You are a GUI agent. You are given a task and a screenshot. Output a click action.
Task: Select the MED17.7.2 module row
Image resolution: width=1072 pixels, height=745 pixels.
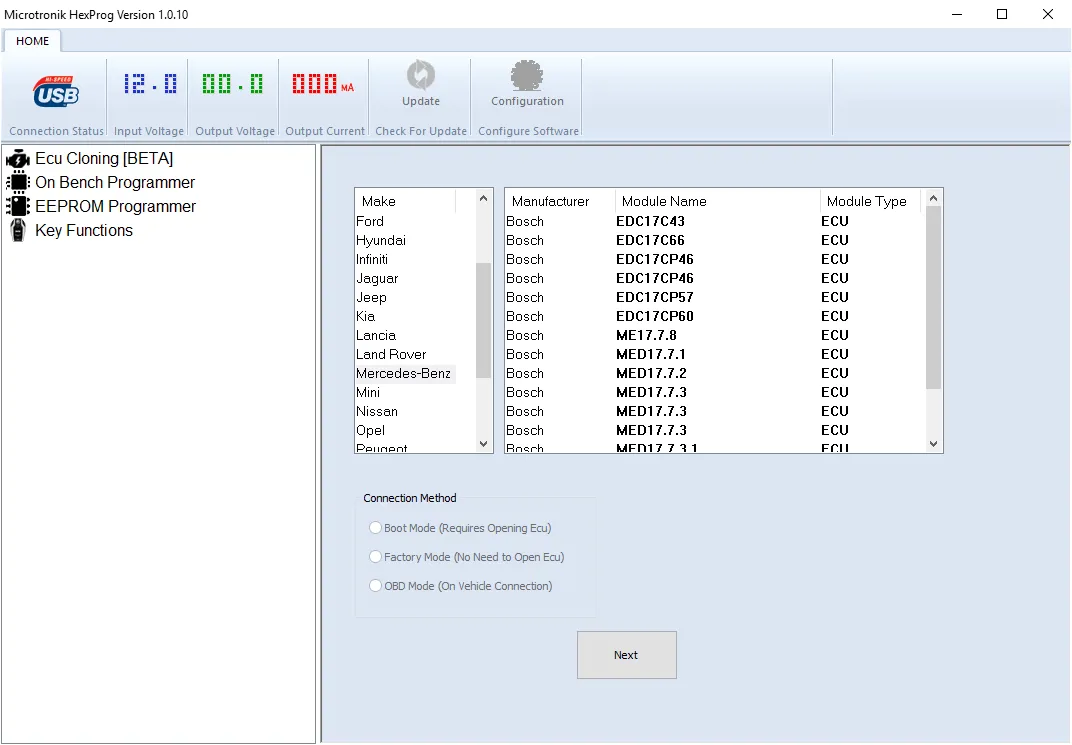[714, 374]
